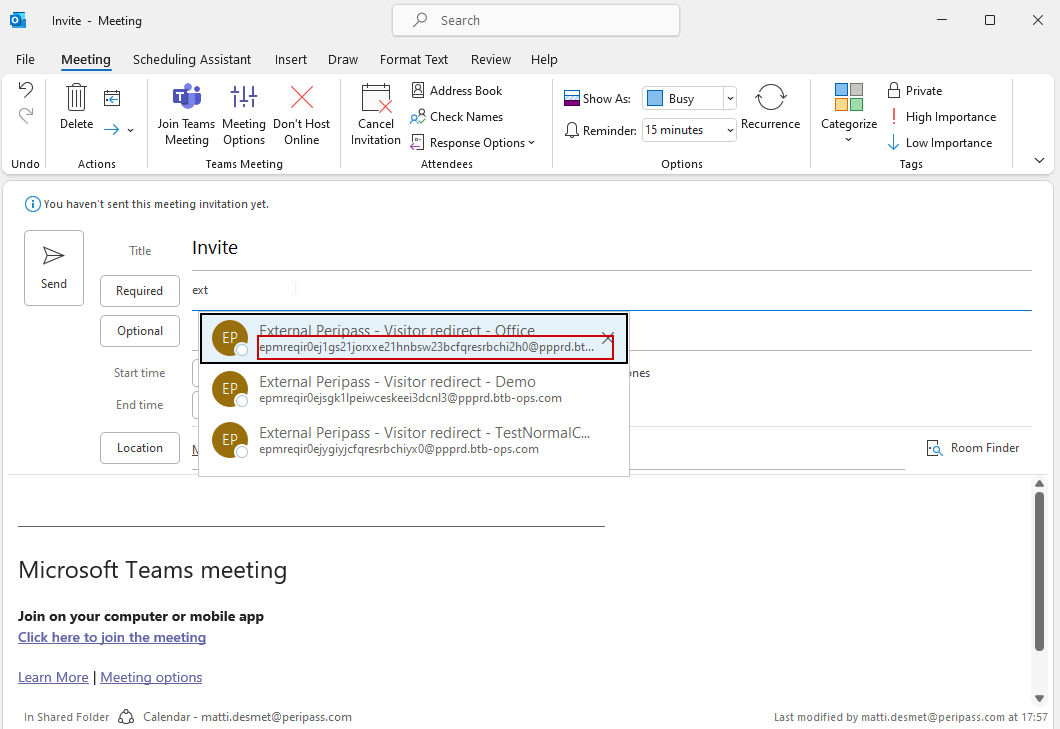Screen dimensions: 1060x729
Task: Click the Search box in title bar
Action: coord(536,20)
